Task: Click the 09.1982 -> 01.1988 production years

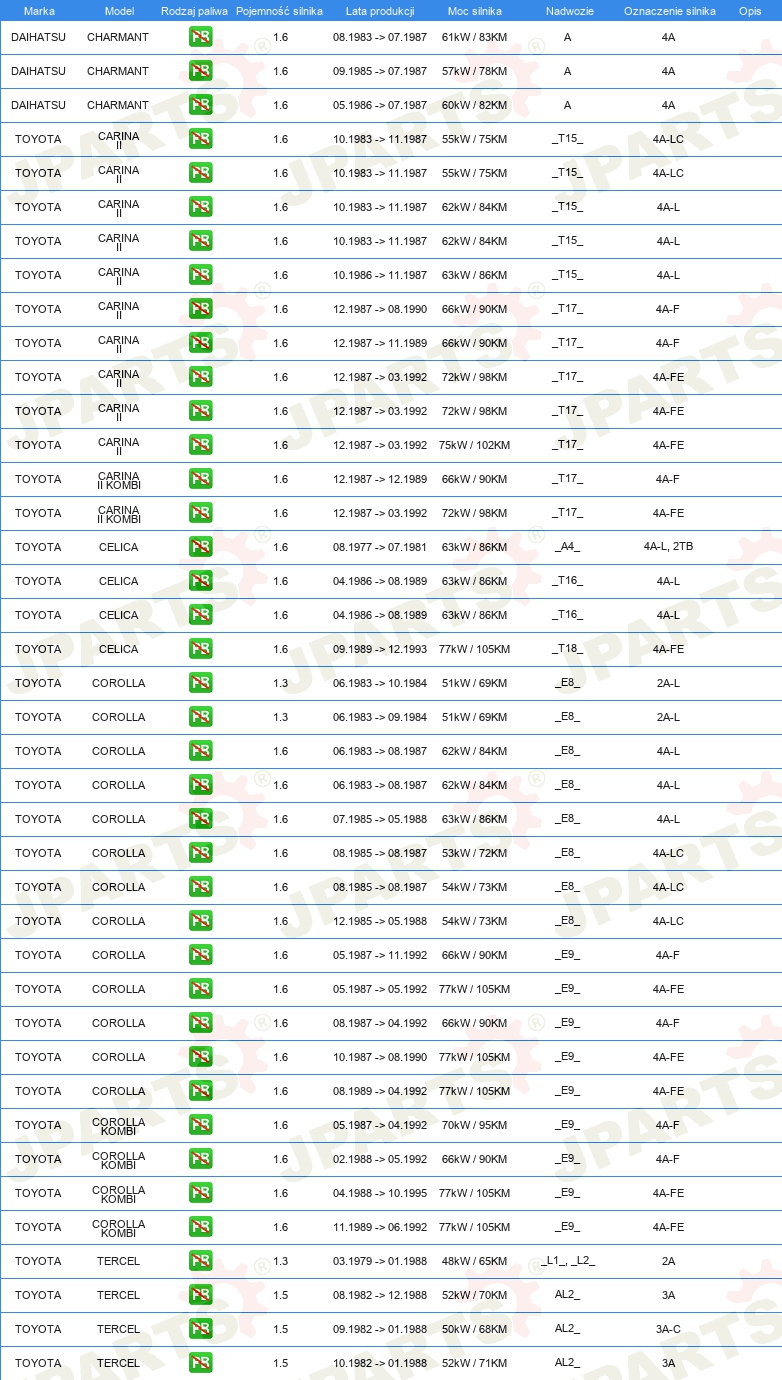Action: tap(380, 1329)
